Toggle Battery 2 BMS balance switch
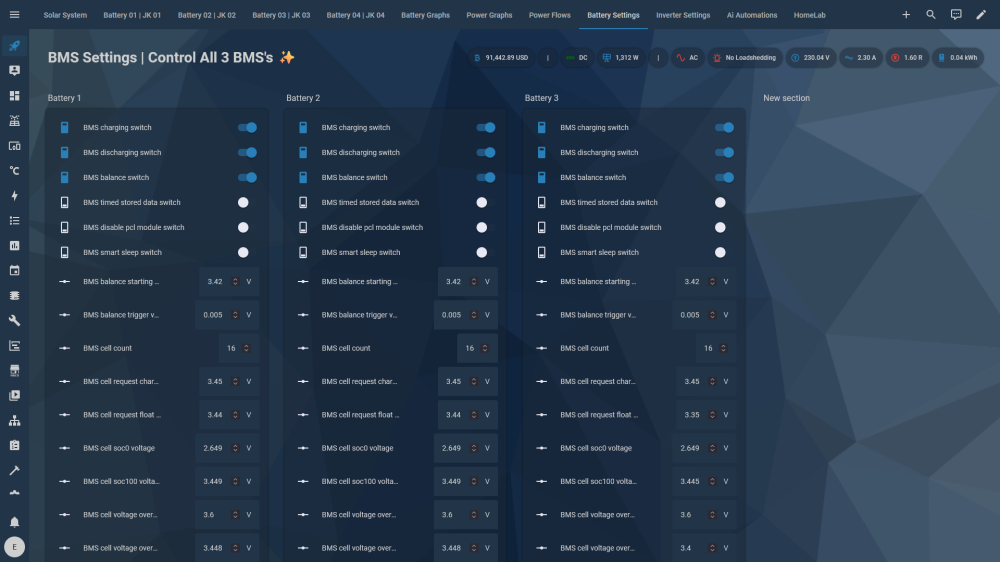The image size is (1000, 562). [486, 177]
